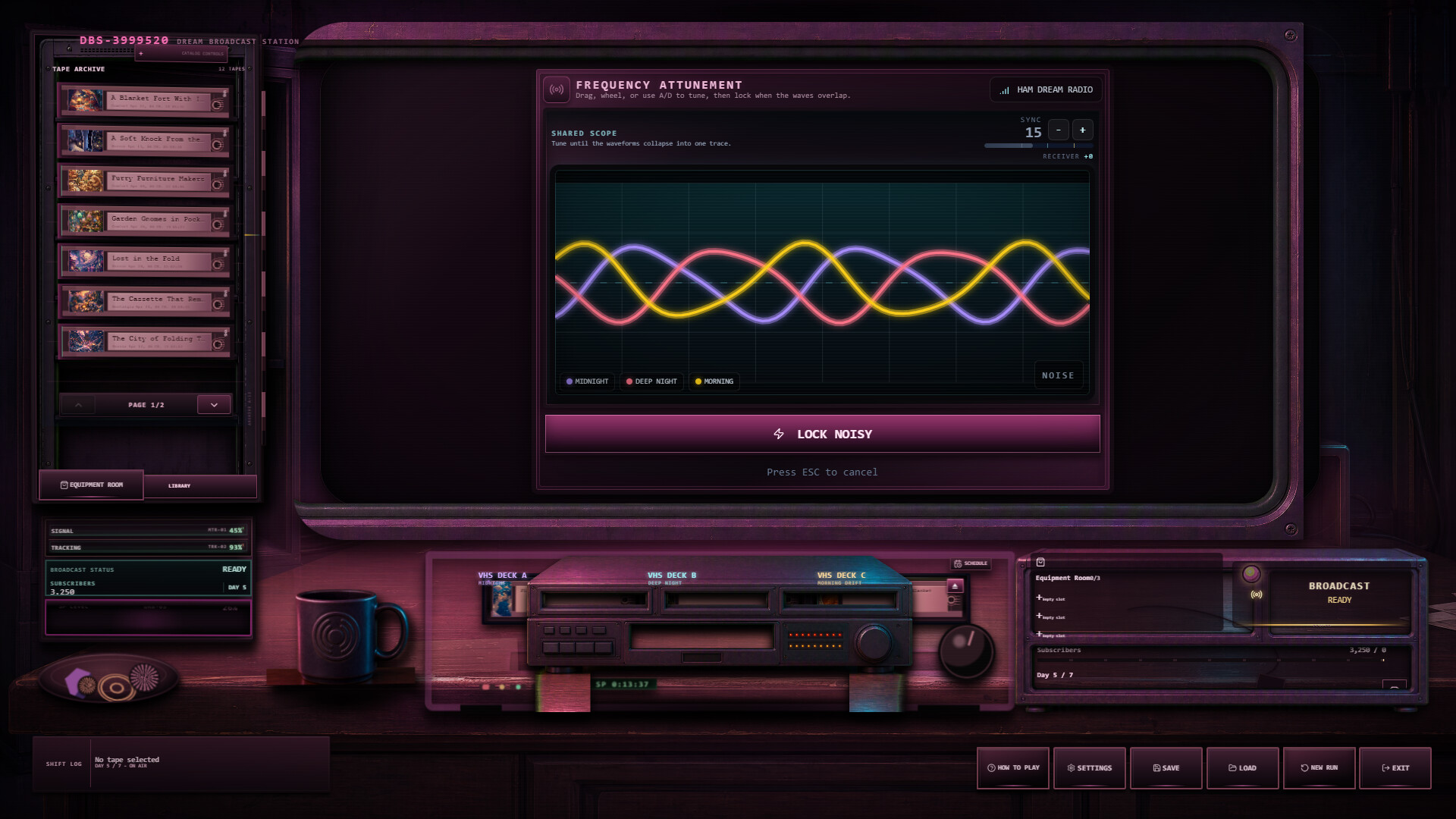Click the small round dial on the VCR

[874, 642]
